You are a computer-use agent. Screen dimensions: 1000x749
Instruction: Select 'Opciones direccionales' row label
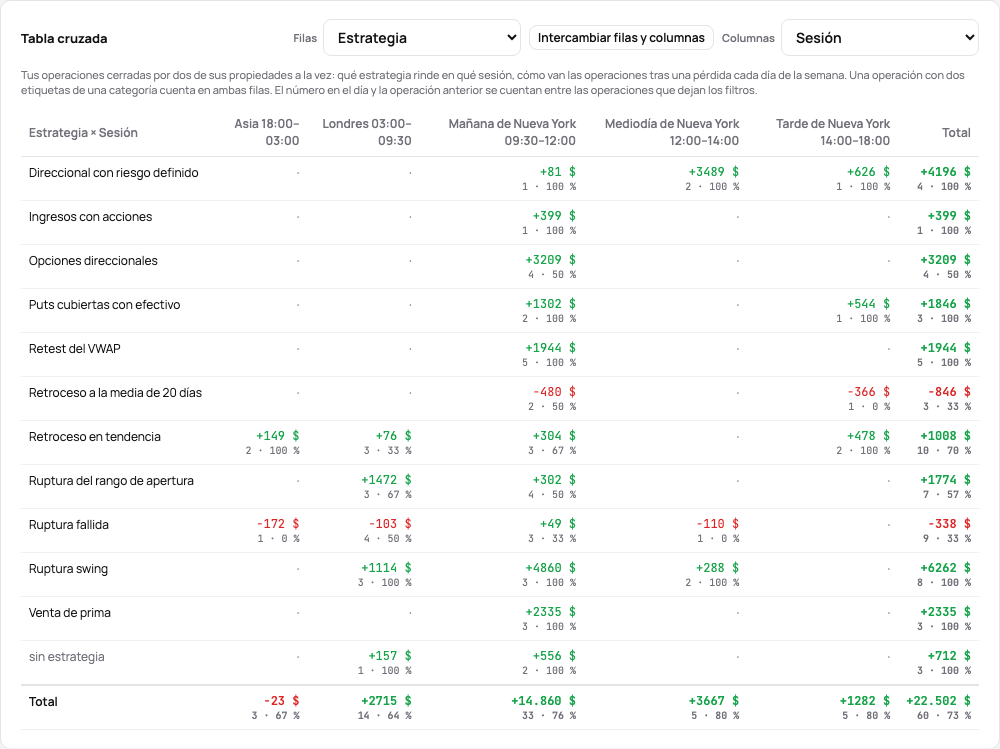click(93, 261)
